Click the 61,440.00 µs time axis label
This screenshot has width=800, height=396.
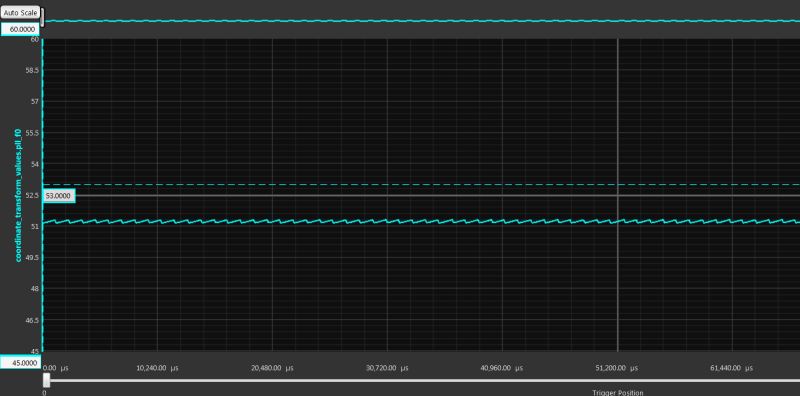pyautogui.click(x=732, y=368)
